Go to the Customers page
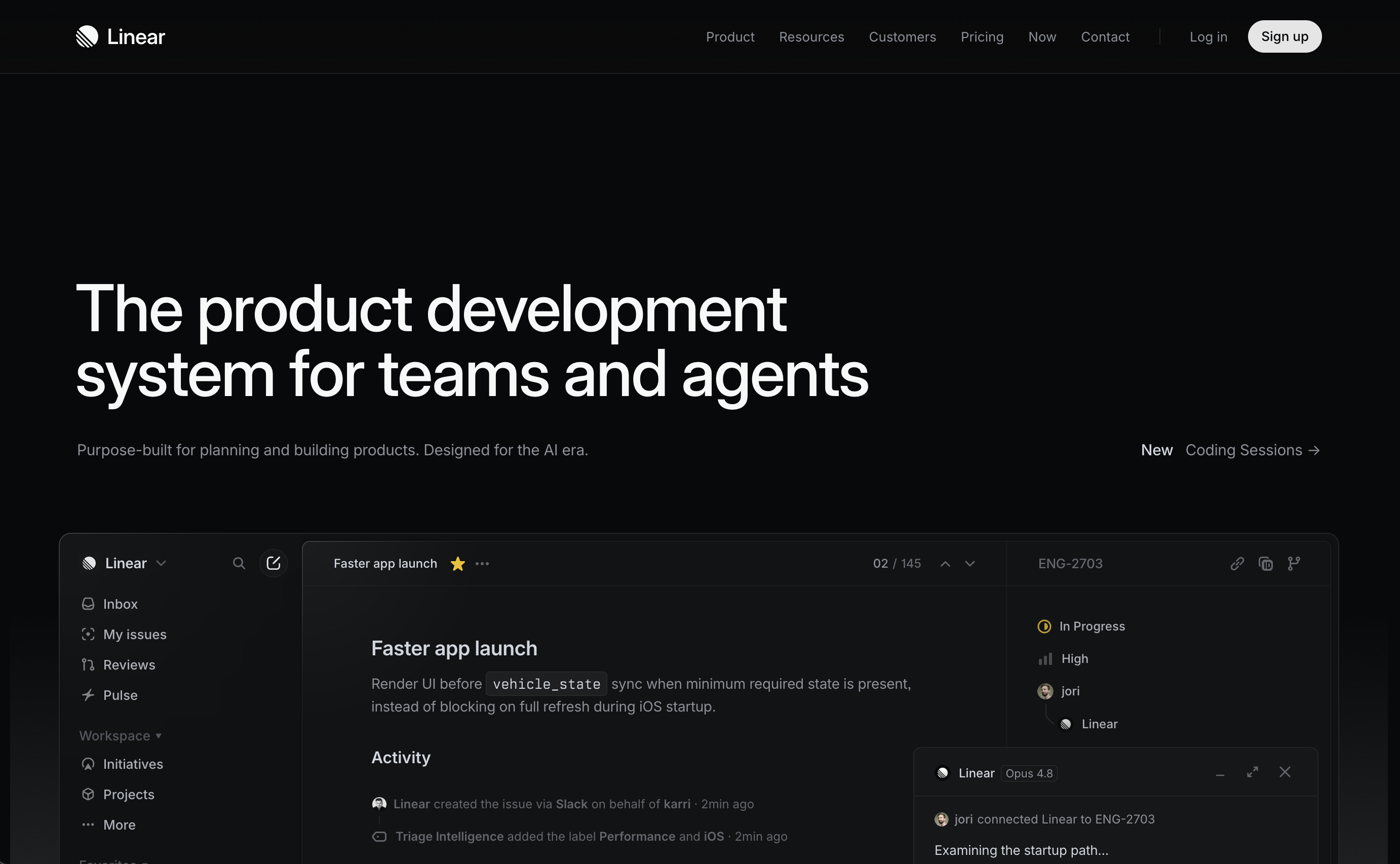This screenshot has width=1400, height=864. (902, 36)
